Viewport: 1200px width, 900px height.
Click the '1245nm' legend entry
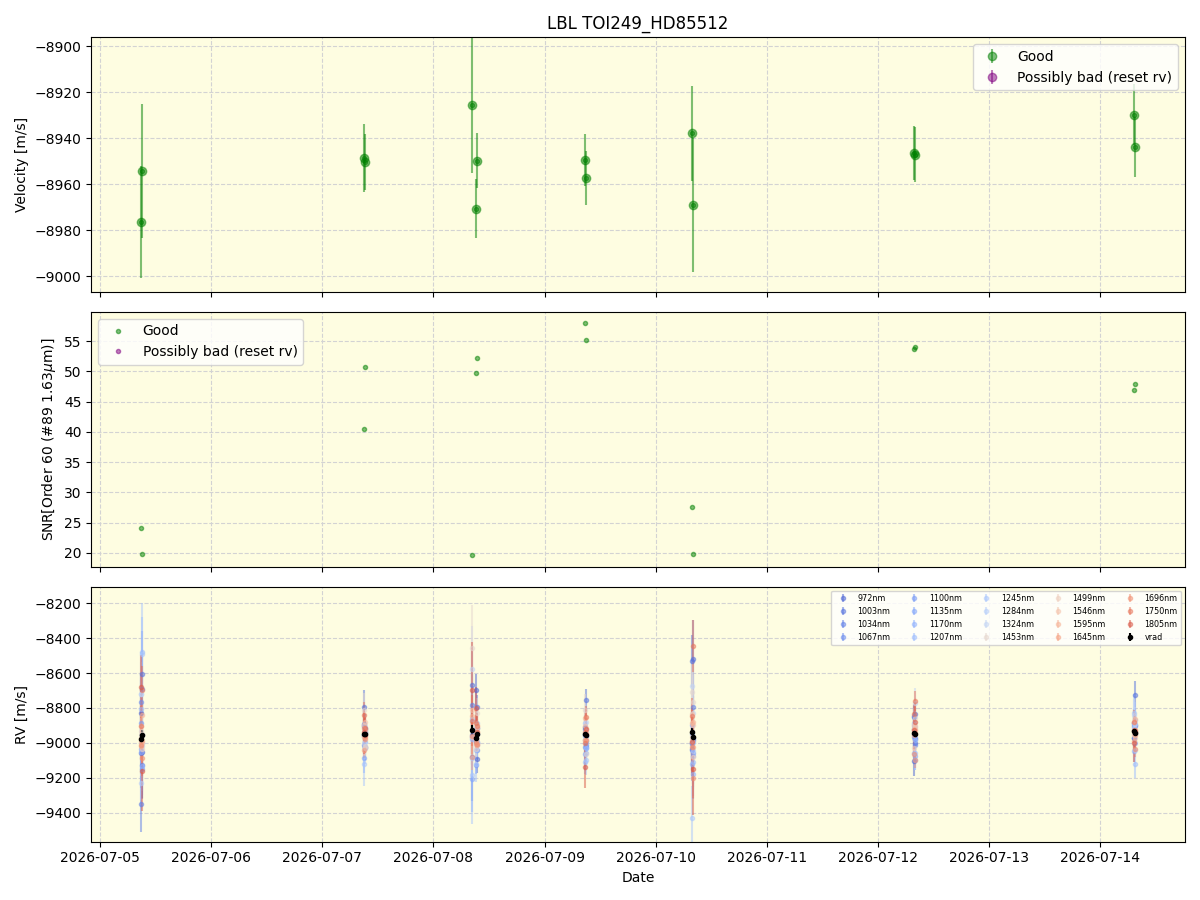click(1018, 598)
